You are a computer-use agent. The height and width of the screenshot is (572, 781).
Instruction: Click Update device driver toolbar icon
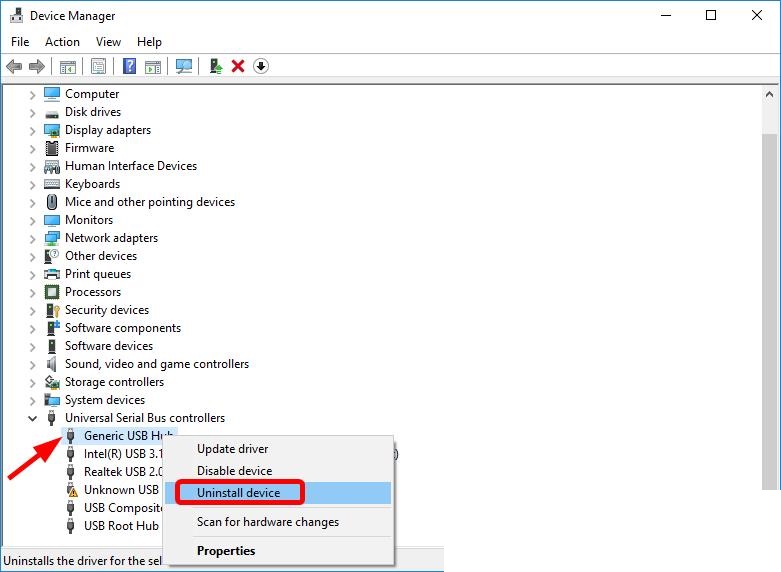tap(216, 66)
